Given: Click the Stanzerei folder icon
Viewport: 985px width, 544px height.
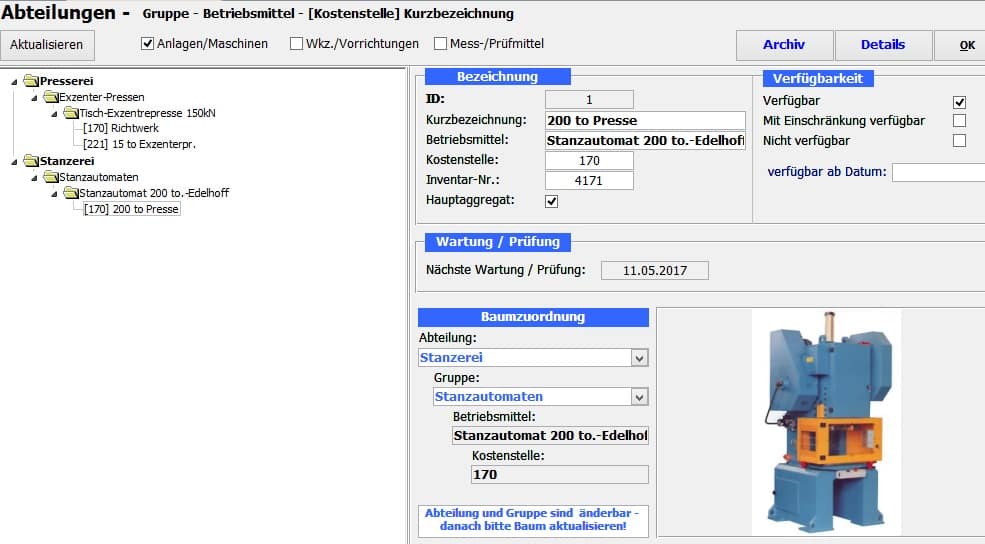Looking at the screenshot, I should point(31,161).
